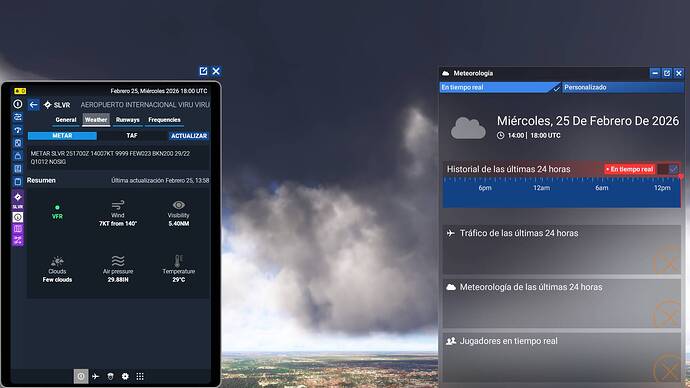Screen dimensions: 690x388
Task: Select the Personalizado weather mode
Action: tap(623, 87)
